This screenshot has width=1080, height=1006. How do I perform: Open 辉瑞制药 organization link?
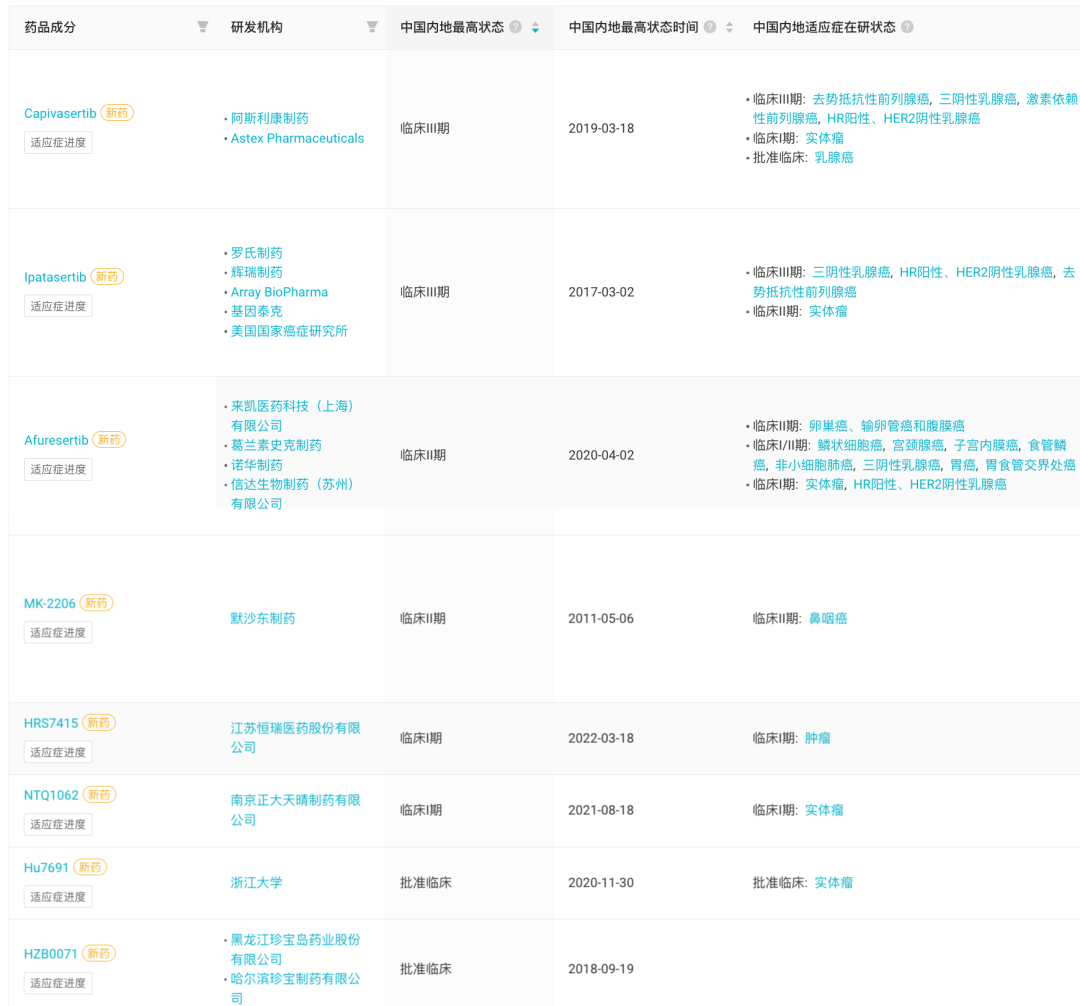[256, 273]
